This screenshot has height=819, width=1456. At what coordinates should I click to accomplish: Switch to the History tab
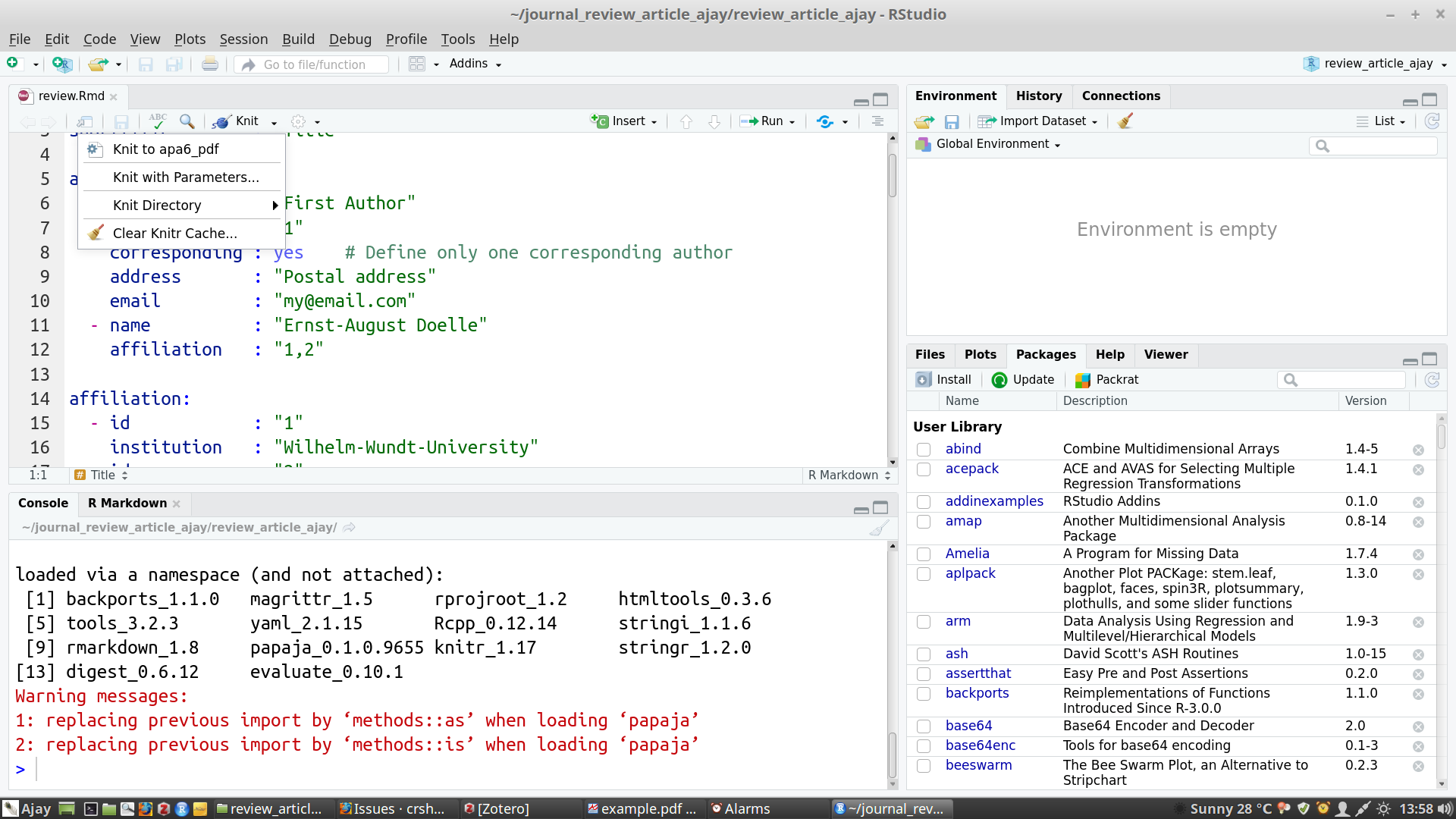(x=1039, y=96)
